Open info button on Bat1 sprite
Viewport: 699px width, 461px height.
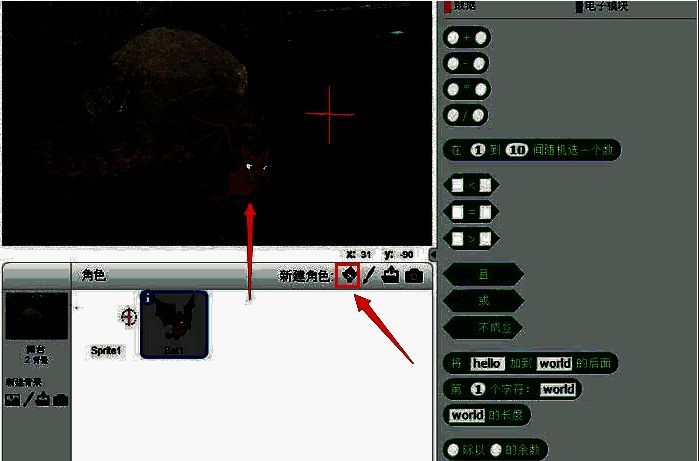148,297
